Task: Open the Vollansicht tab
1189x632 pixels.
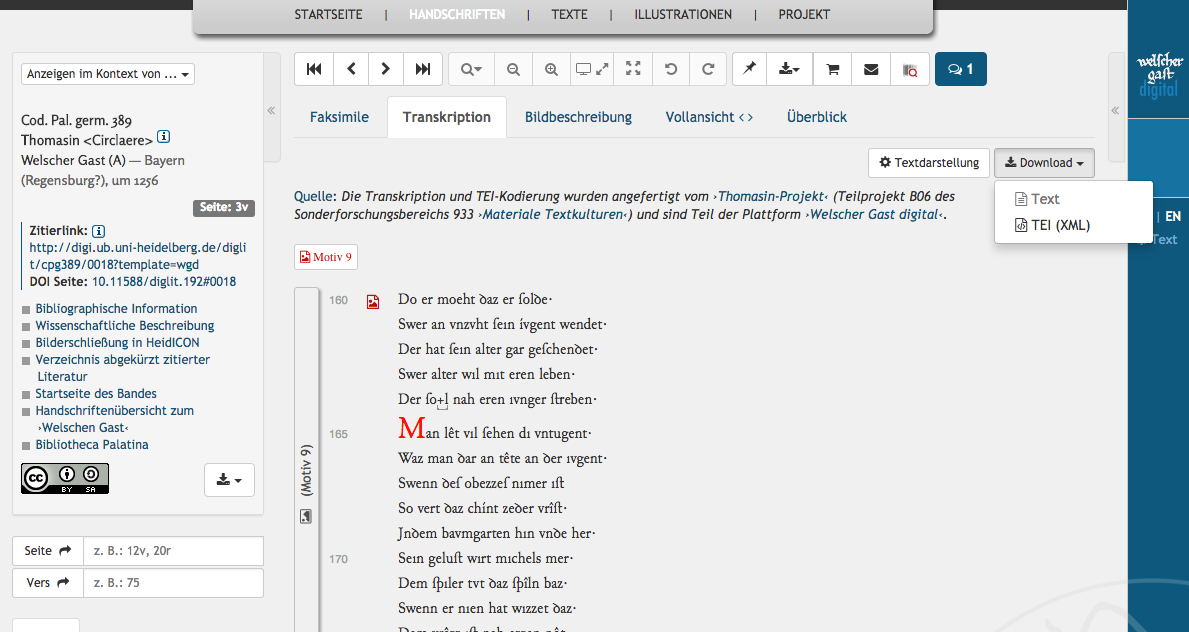Action: click(x=709, y=117)
